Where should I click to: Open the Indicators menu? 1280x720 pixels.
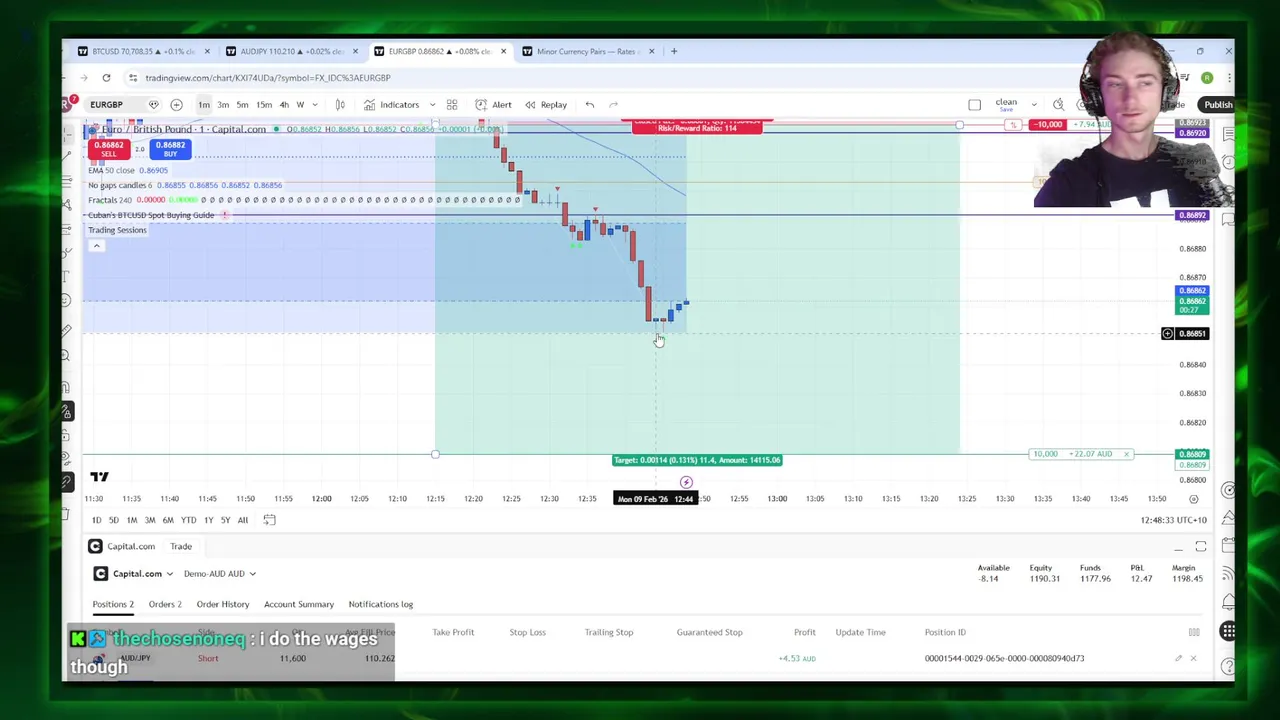coord(391,104)
